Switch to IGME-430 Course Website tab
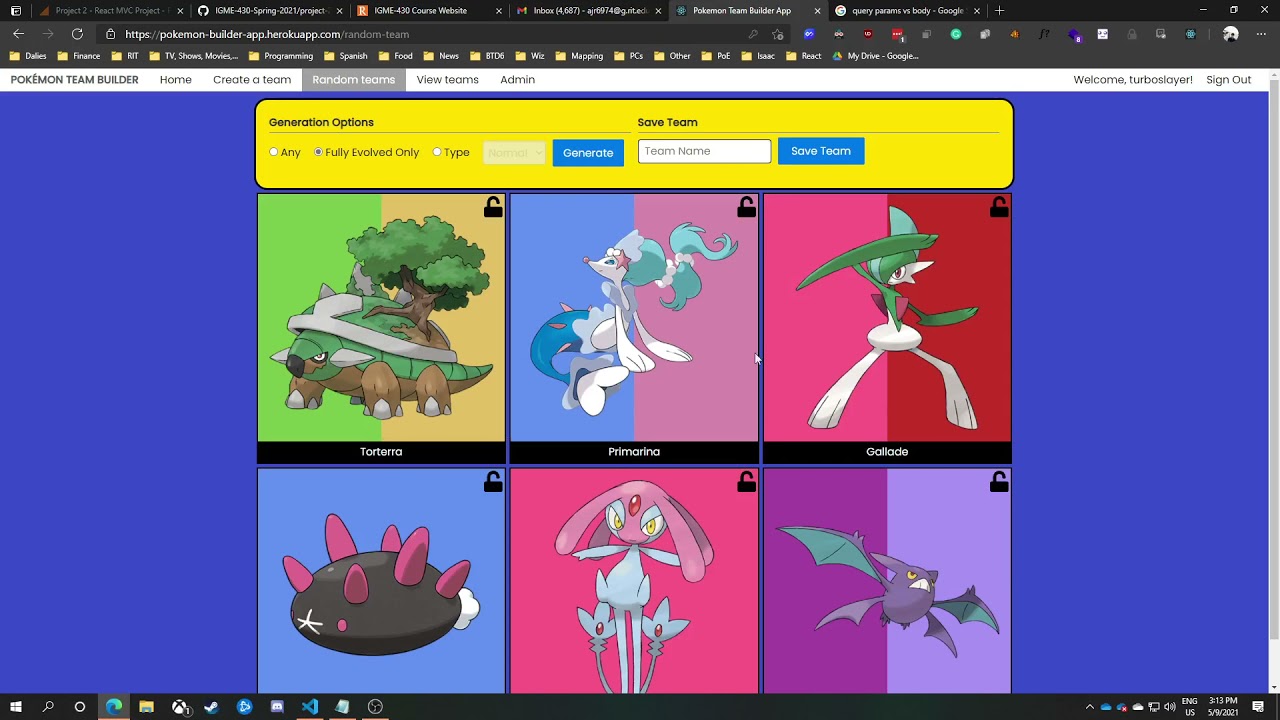Screen dimensions: 1280x720 click(430, 10)
